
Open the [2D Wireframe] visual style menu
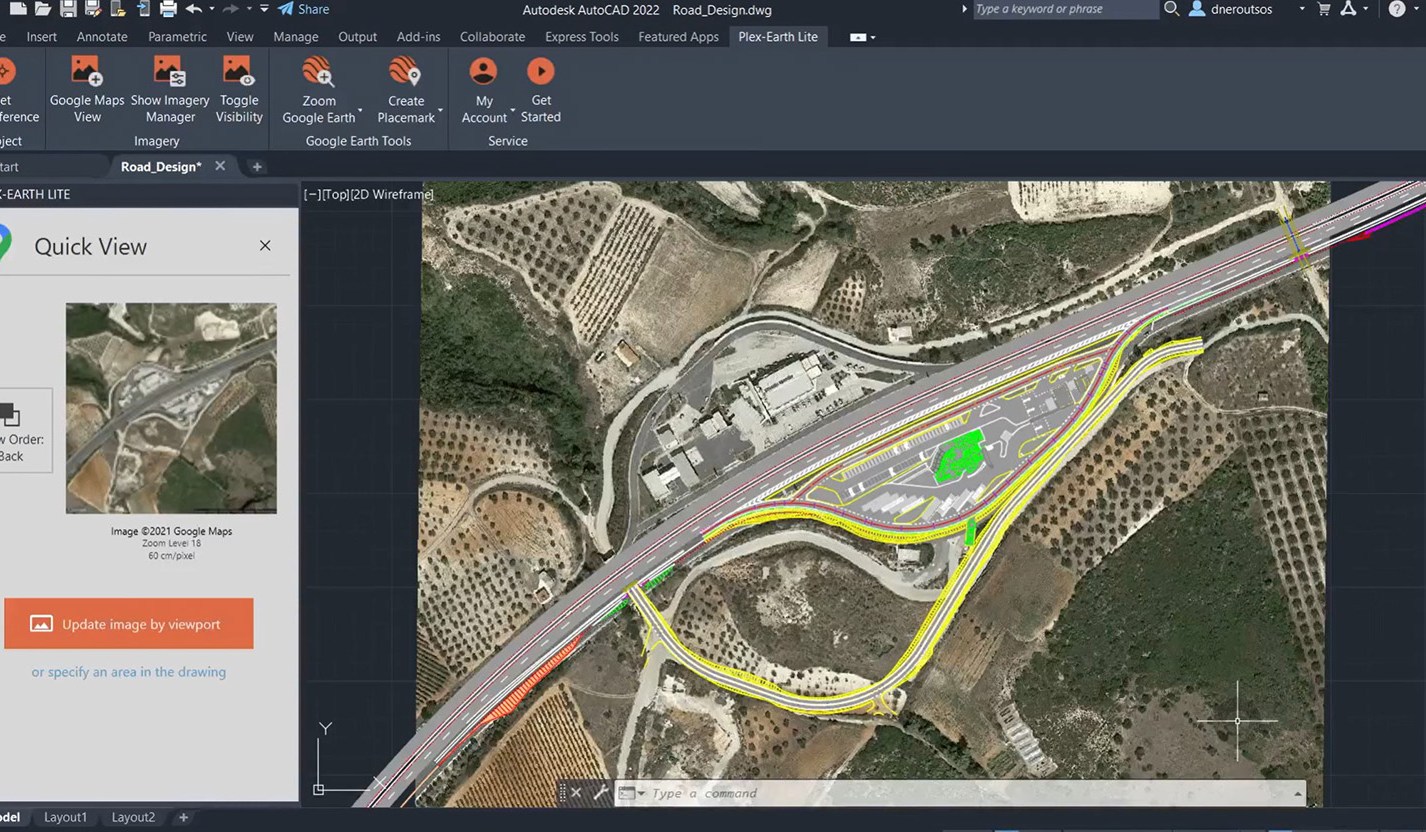click(x=393, y=194)
